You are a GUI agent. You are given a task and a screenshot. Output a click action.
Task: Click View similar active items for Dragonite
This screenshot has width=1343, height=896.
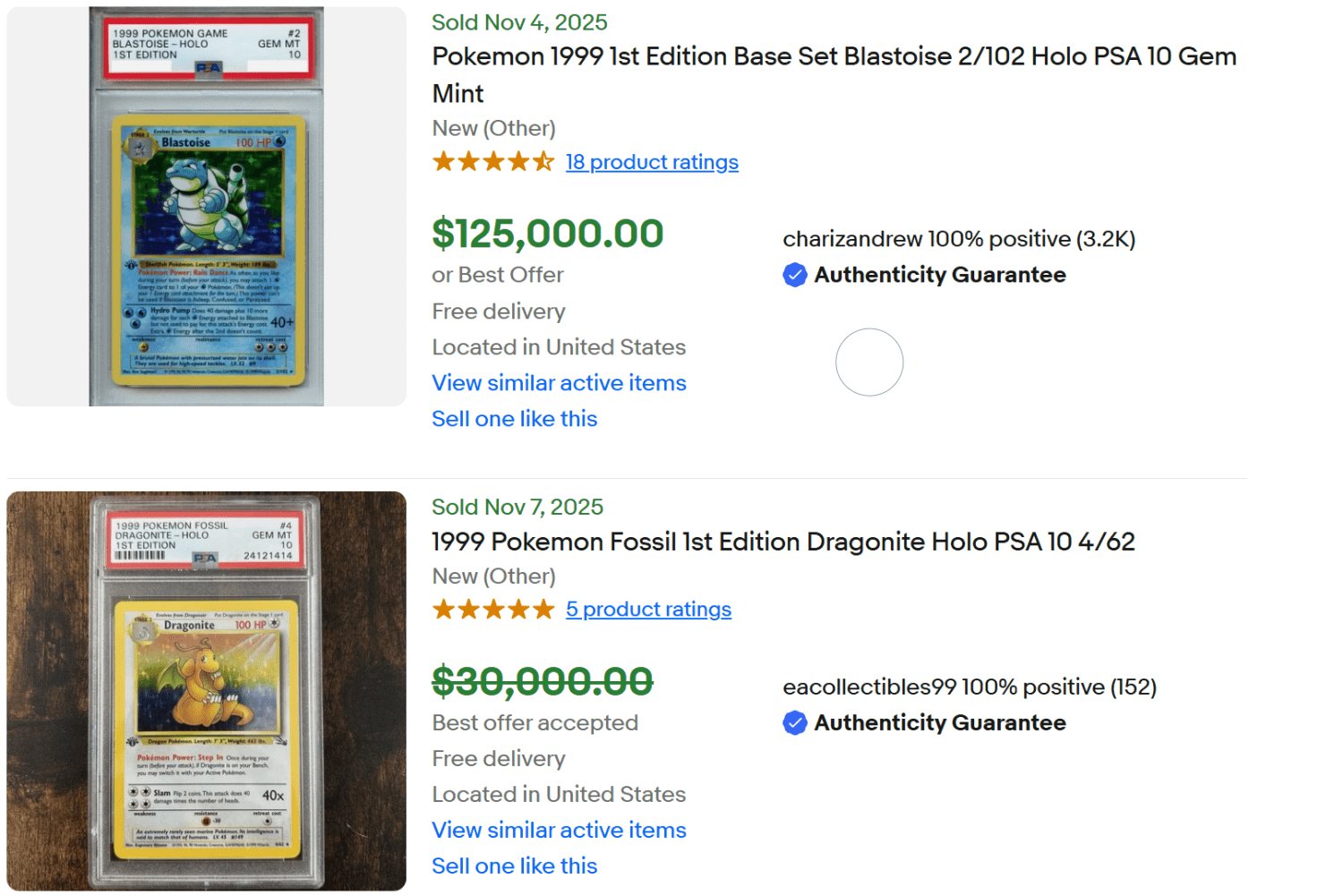(559, 830)
